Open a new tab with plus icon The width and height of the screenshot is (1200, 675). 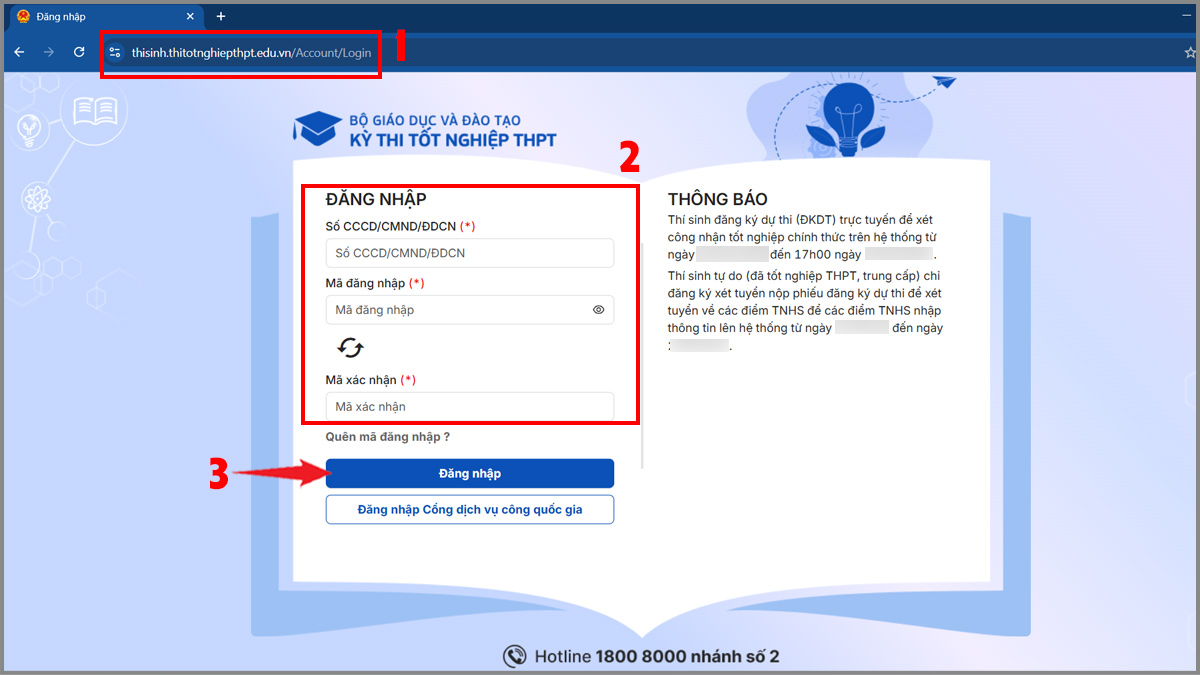coord(221,16)
